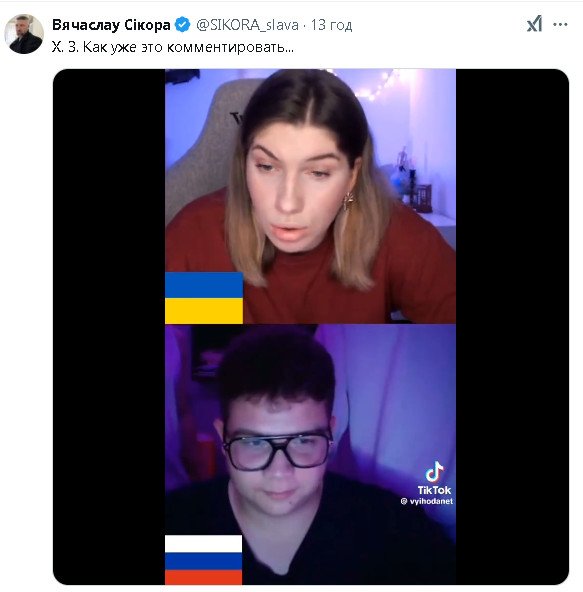Screen dimensions: 583x592
Task: Open the Grok xI icon on the post
Action: pyautogui.click(x=534, y=25)
